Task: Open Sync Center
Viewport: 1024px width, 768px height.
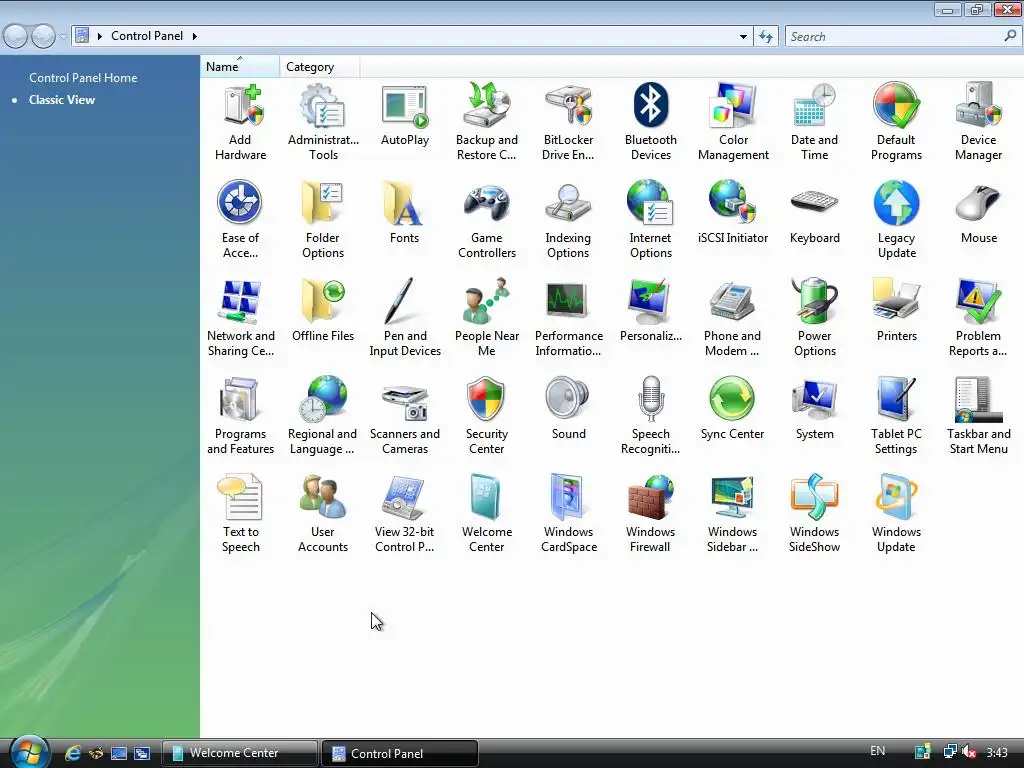Action: tap(732, 409)
